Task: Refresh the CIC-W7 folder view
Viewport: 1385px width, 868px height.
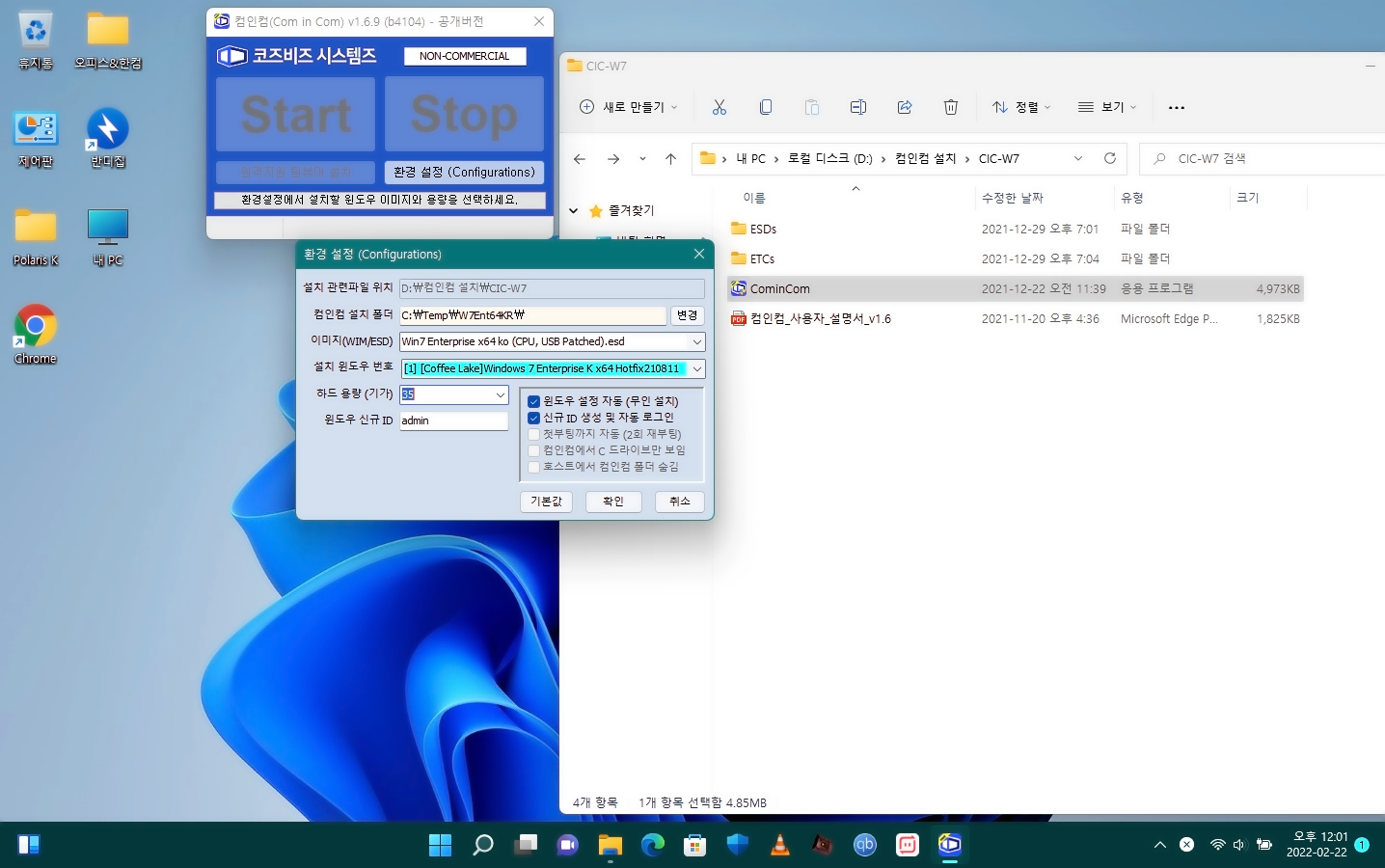Action: [x=1110, y=158]
